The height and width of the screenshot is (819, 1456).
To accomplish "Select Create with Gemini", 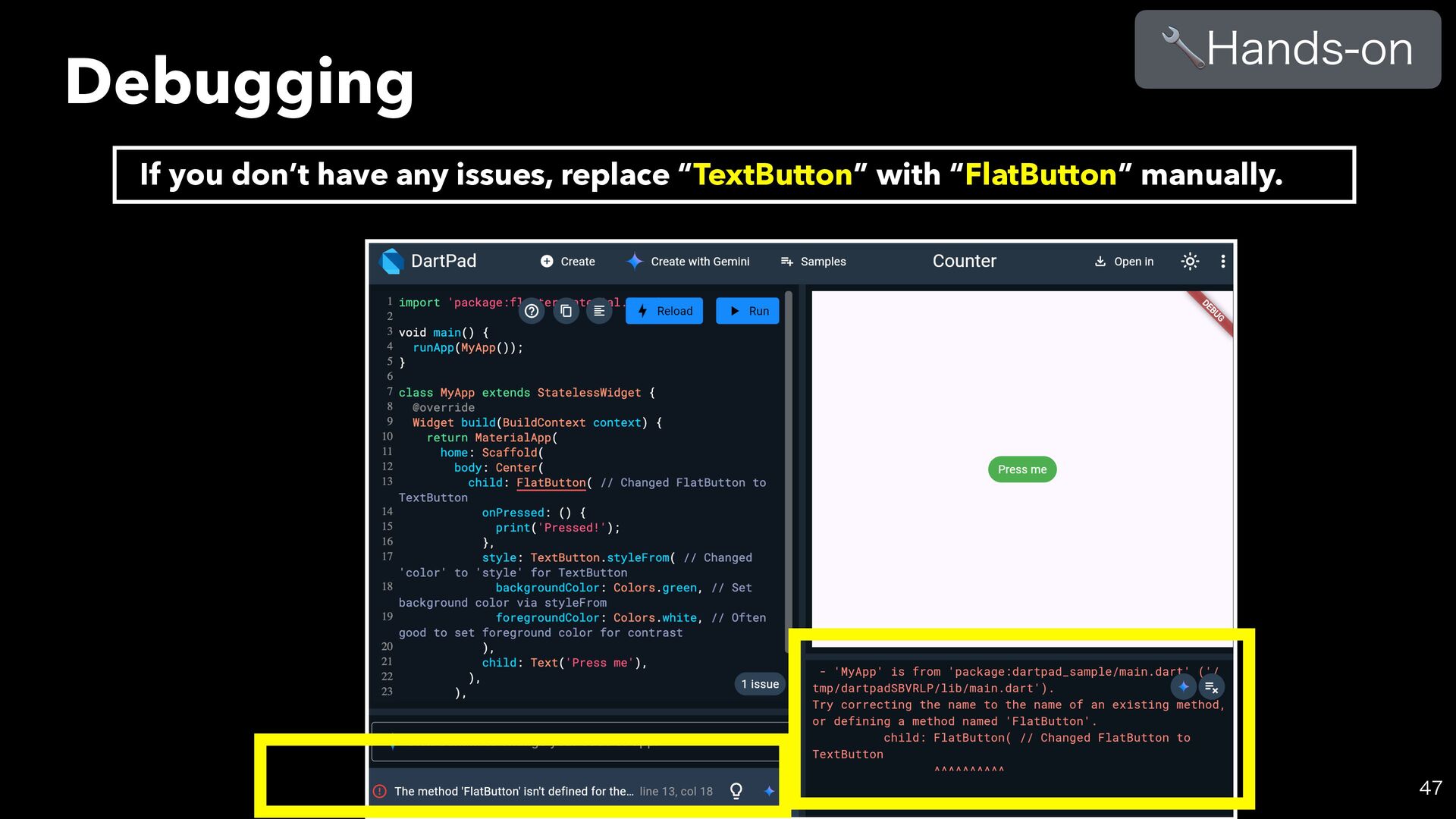I will 688,262.
